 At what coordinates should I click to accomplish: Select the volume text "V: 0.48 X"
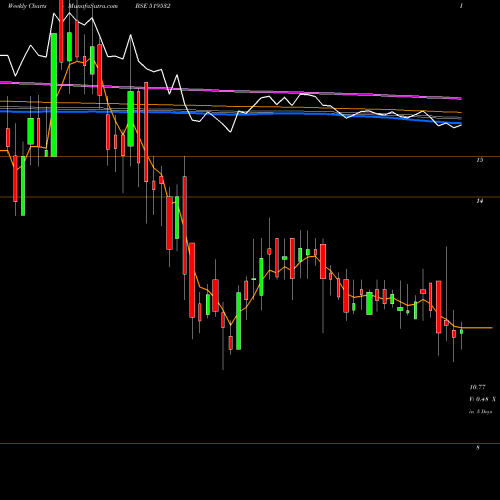pyautogui.click(x=482, y=399)
